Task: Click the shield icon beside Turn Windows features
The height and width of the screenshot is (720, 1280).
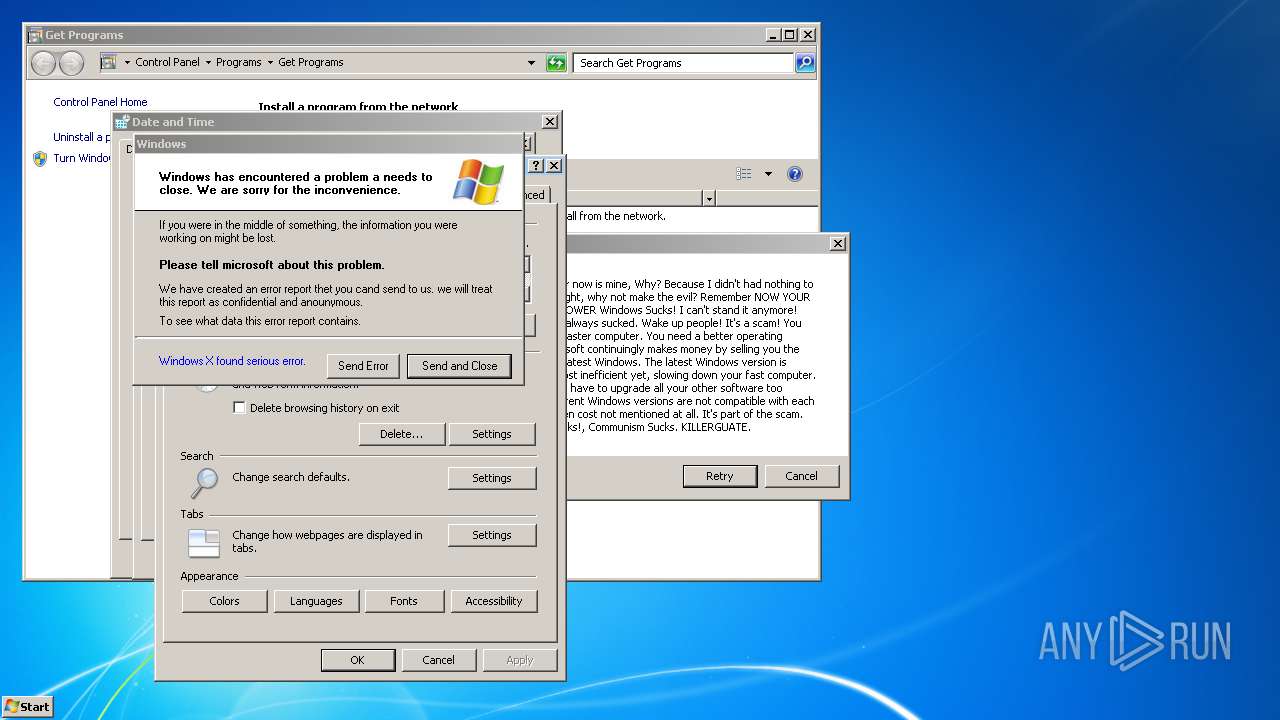Action: pos(40,158)
